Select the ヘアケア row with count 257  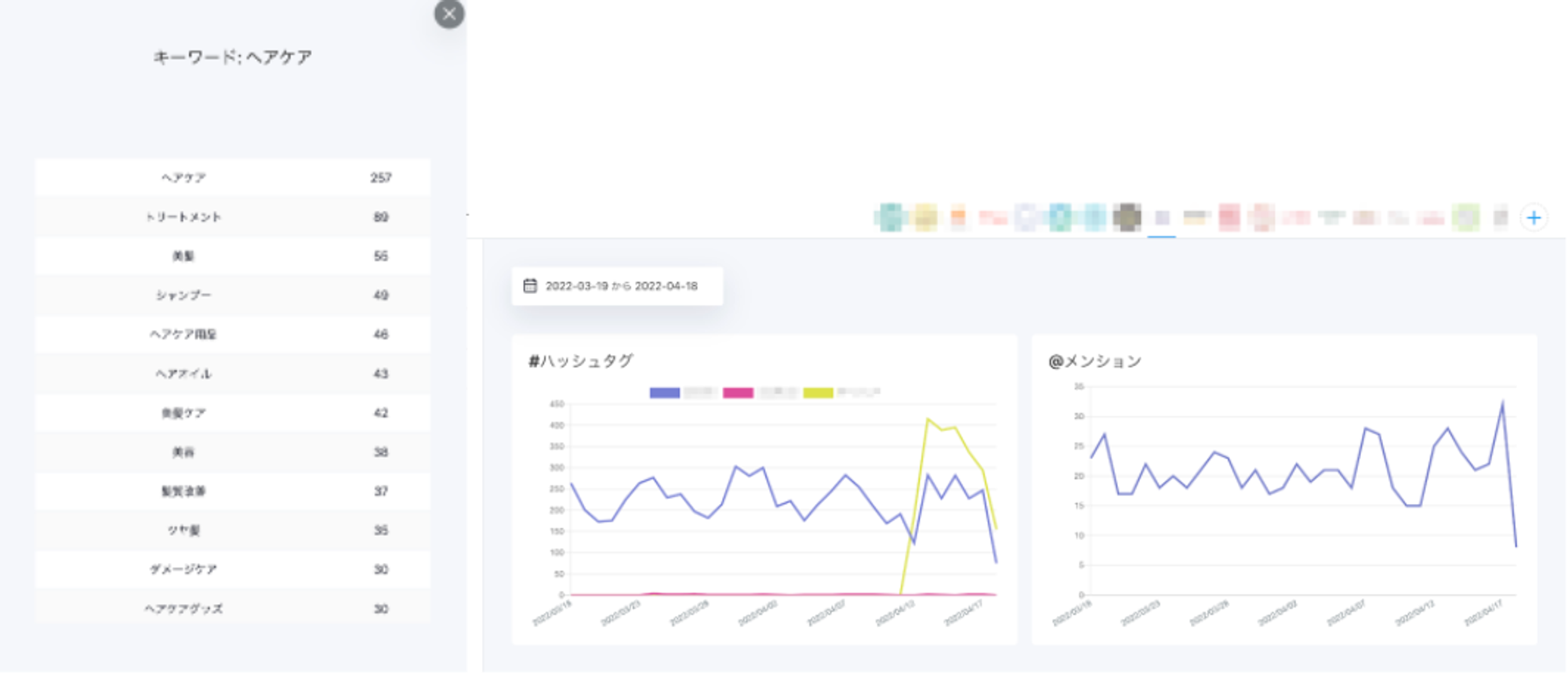(233, 178)
